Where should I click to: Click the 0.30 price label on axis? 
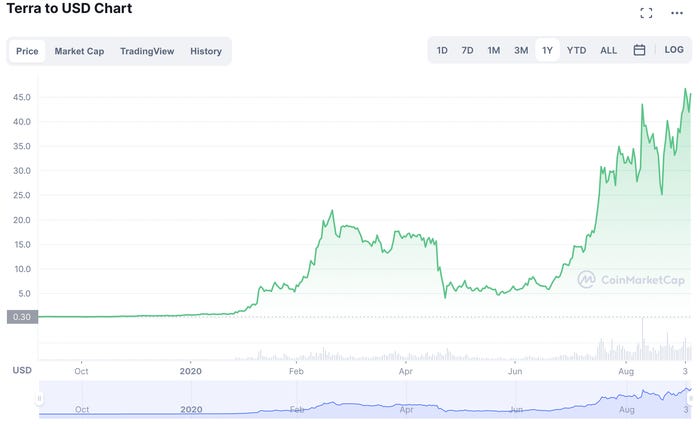[x=22, y=317]
